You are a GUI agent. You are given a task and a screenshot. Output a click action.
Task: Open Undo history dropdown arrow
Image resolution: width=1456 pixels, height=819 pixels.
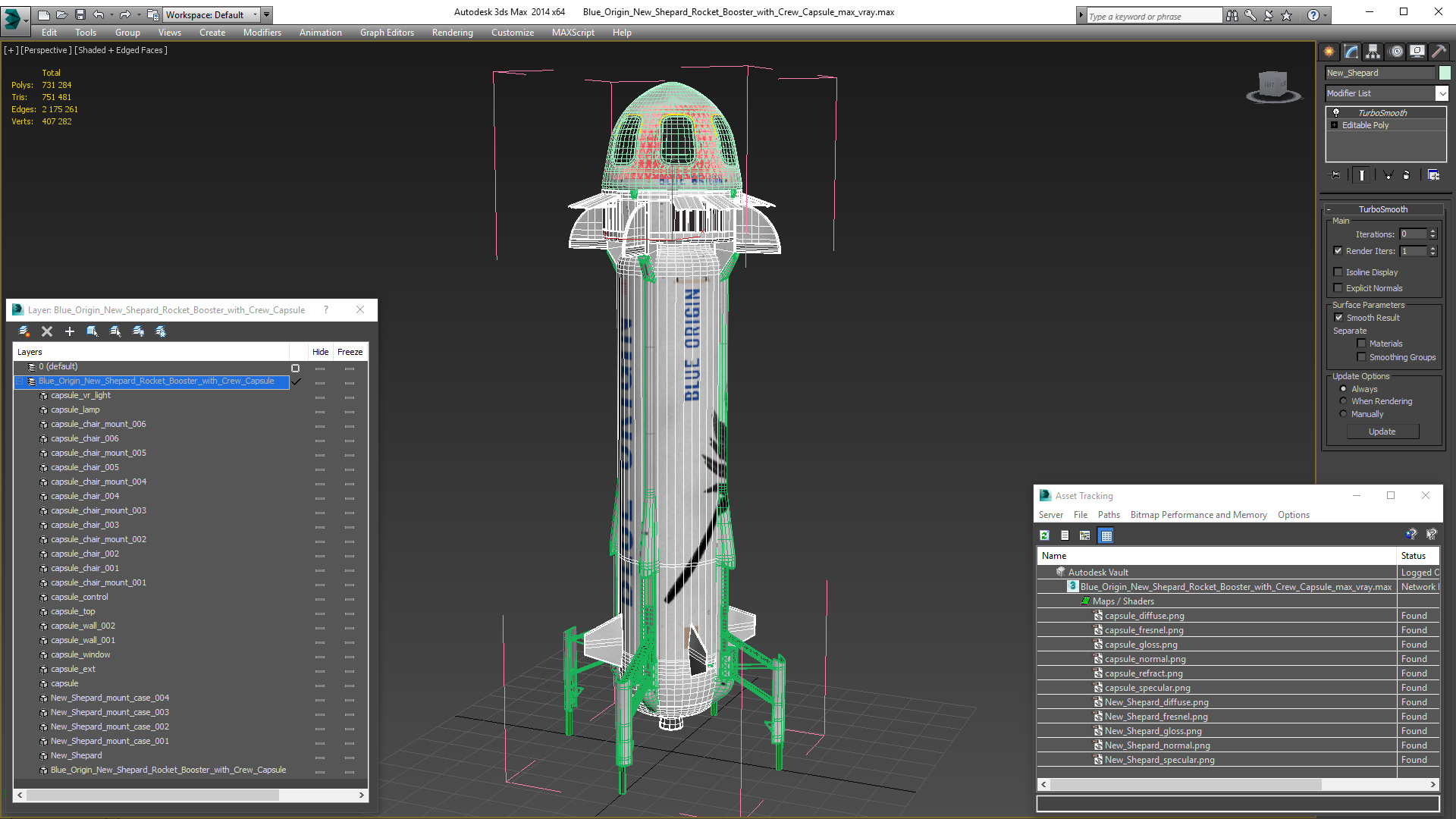pyautogui.click(x=111, y=14)
